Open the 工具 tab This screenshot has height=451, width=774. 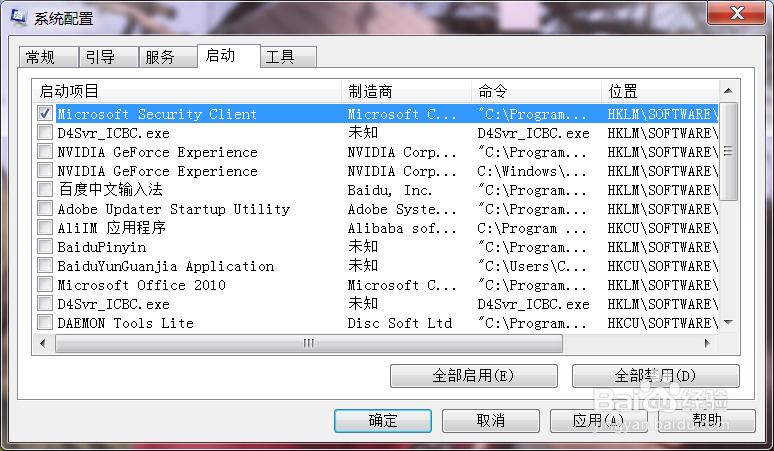pyautogui.click(x=288, y=57)
